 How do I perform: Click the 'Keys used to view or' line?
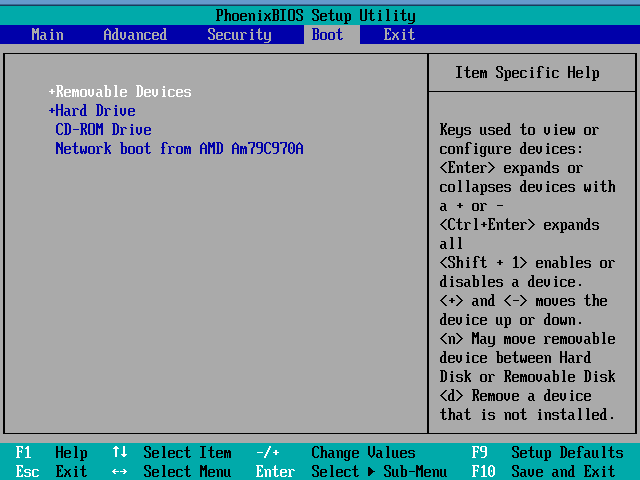519,130
